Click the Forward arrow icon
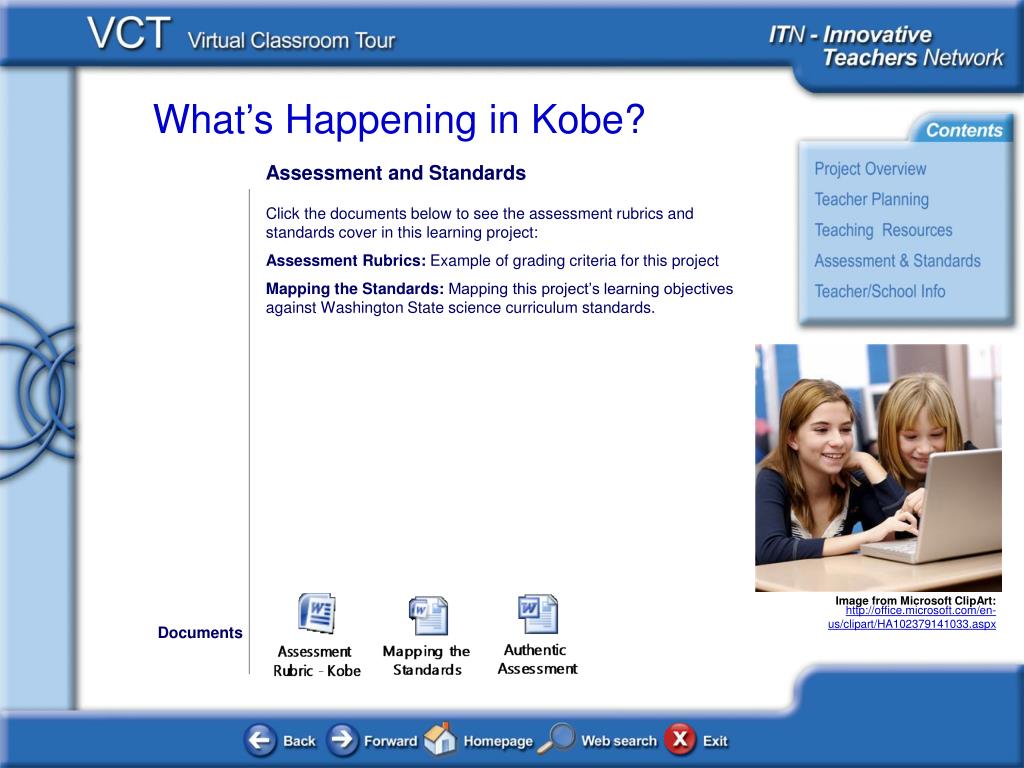This screenshot has height=768, width=1024. coord(342,740)
